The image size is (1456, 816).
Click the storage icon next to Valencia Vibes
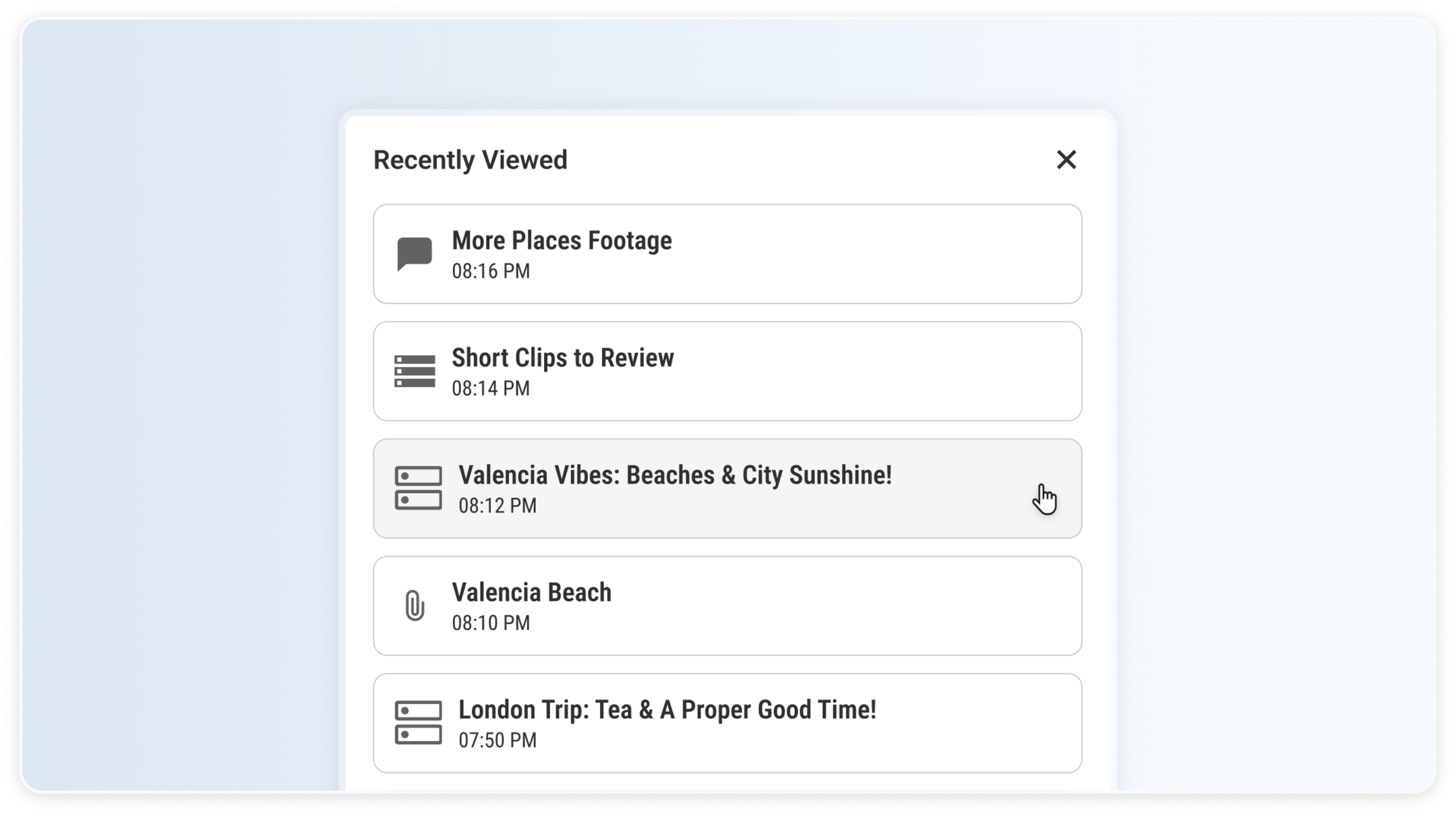click(418, 488)
